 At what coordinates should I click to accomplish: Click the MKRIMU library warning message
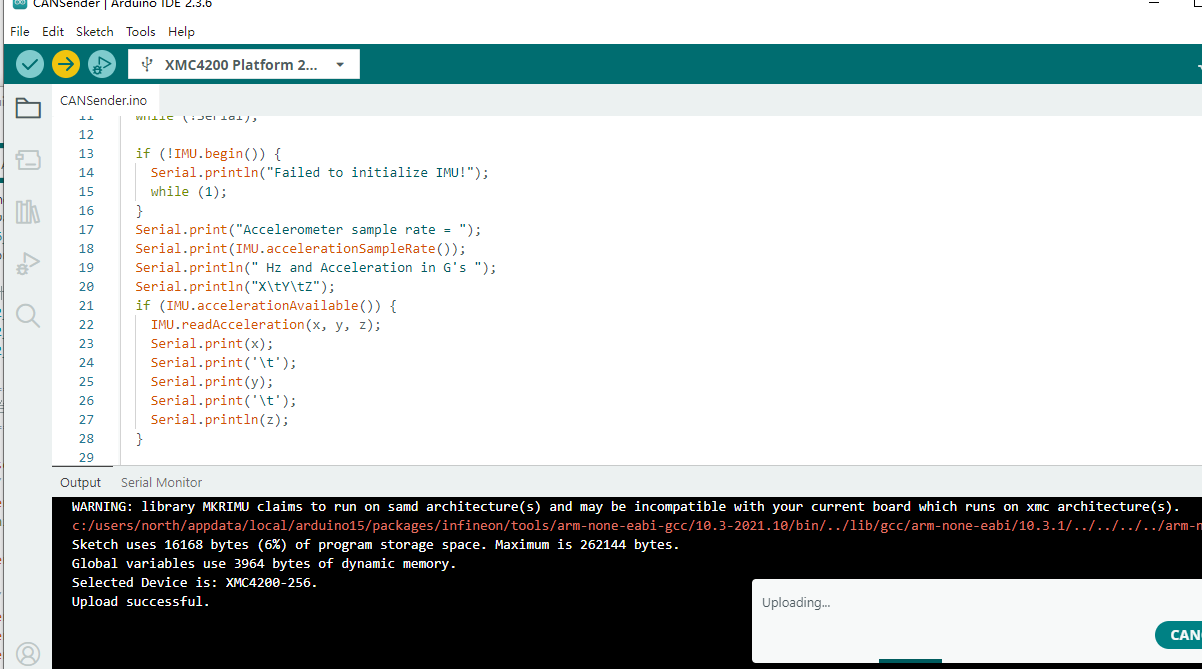pos(626,506)
